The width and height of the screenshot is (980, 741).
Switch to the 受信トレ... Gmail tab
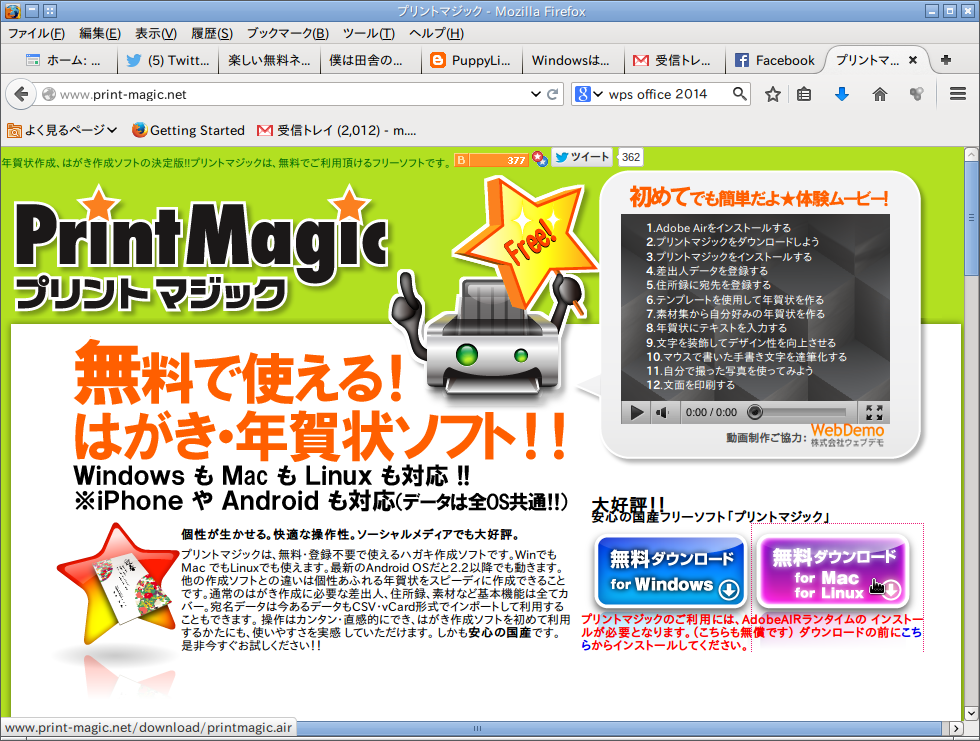(x=674, y=61)
